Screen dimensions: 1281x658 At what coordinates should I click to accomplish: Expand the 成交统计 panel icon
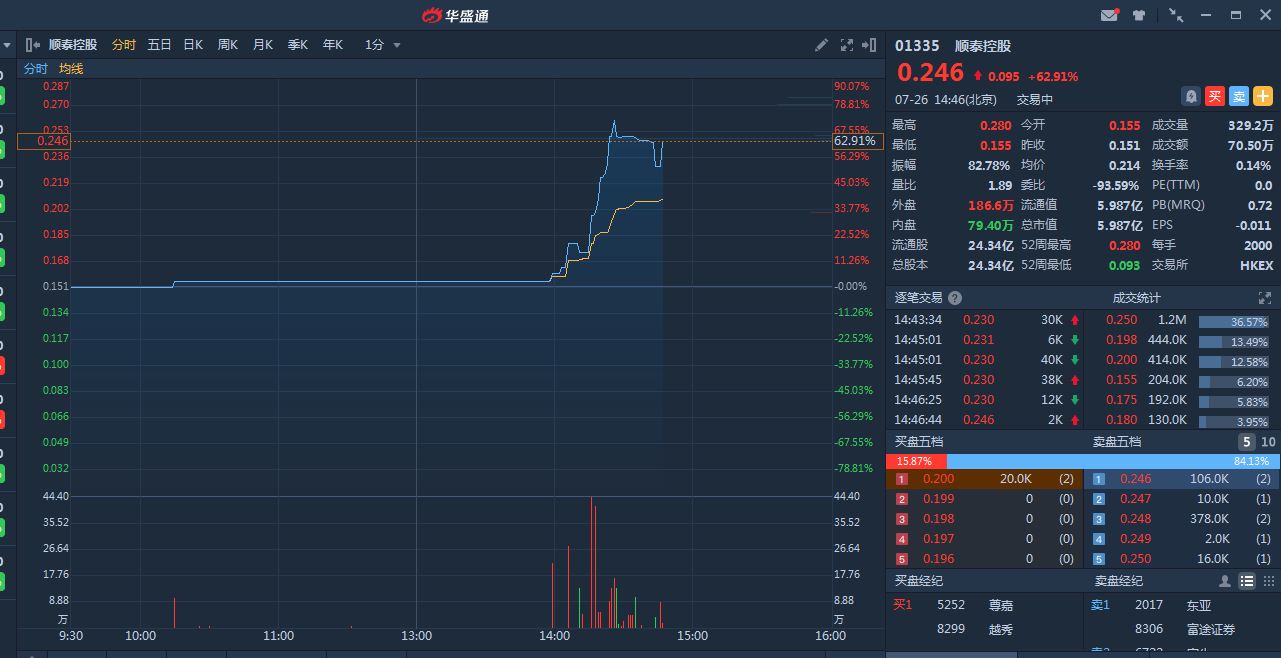(1264, 298)
